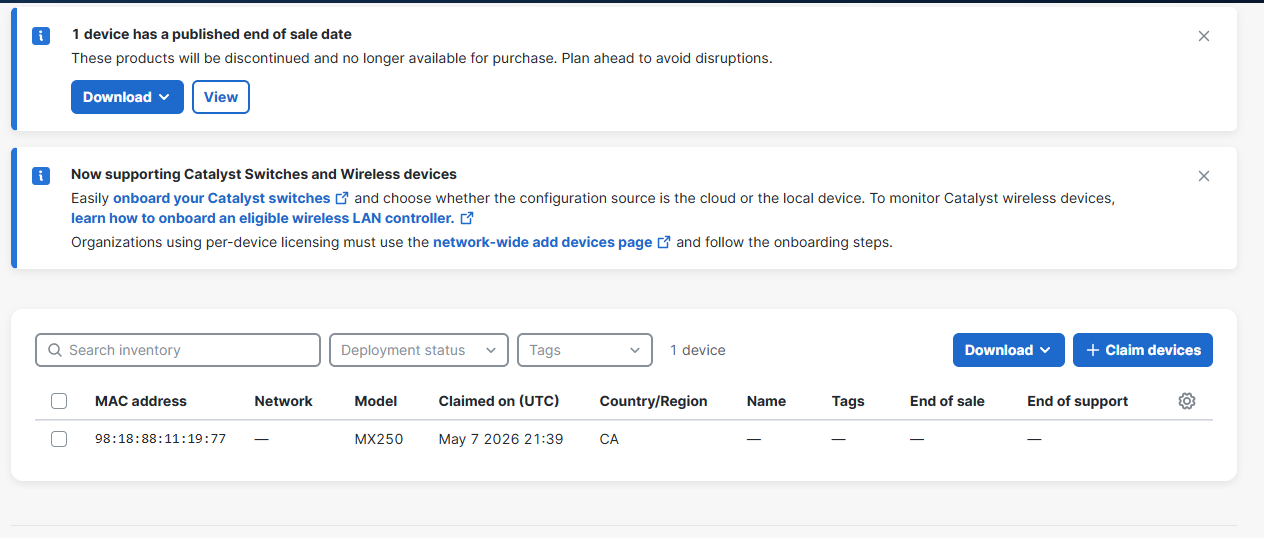The width and height of the screenshot is (1264, 538).
Task: Click external link icon after onboard Catalyst switches
Action: [x=343, y=198]
